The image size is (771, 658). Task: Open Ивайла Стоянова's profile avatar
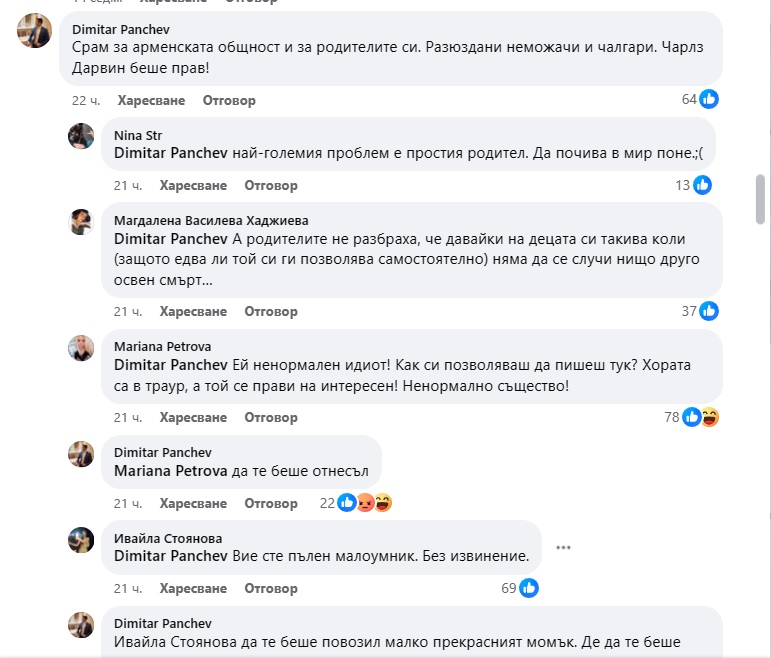point(81,540)
